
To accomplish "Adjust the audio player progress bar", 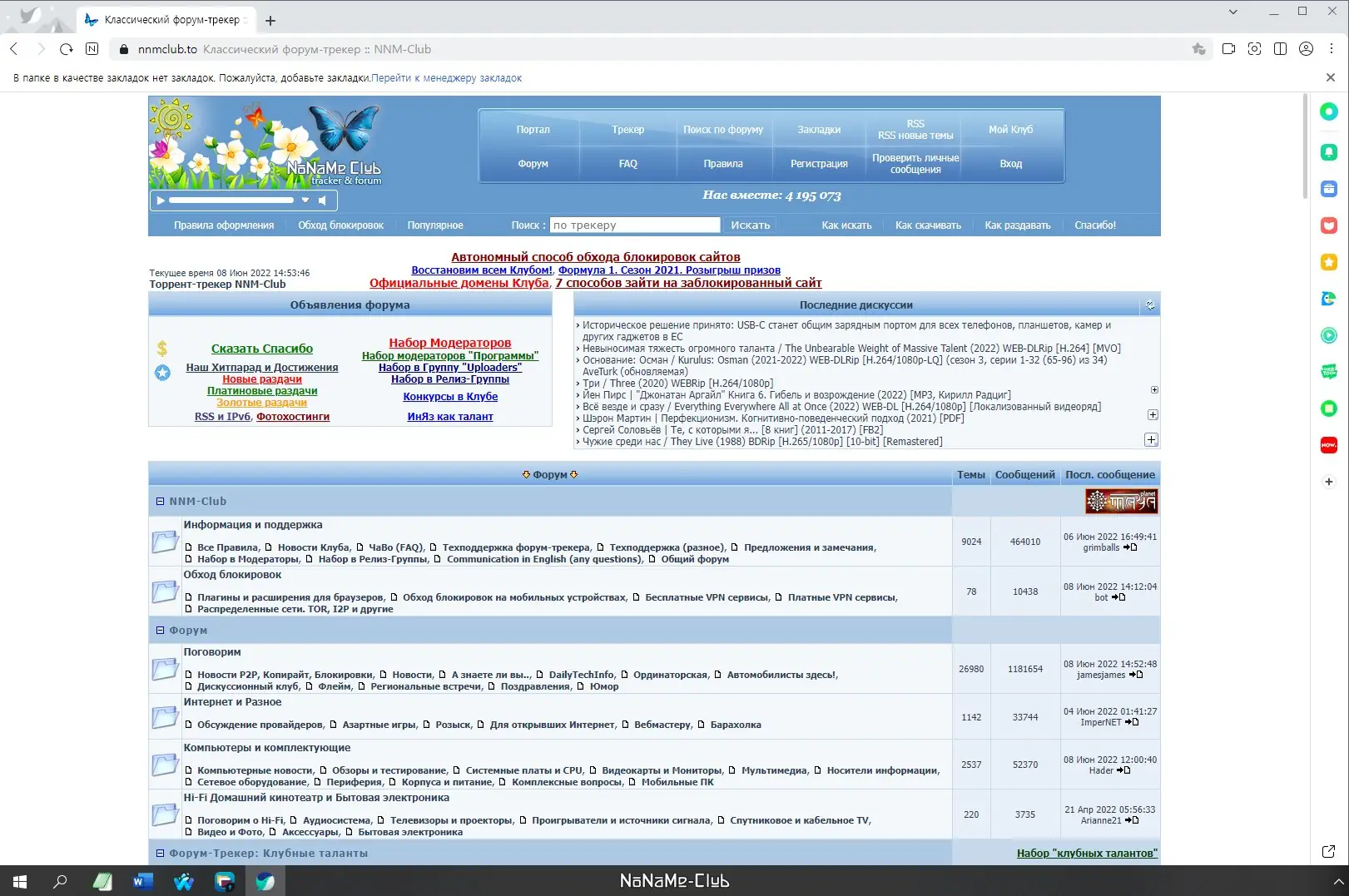I will pos(231,200).
